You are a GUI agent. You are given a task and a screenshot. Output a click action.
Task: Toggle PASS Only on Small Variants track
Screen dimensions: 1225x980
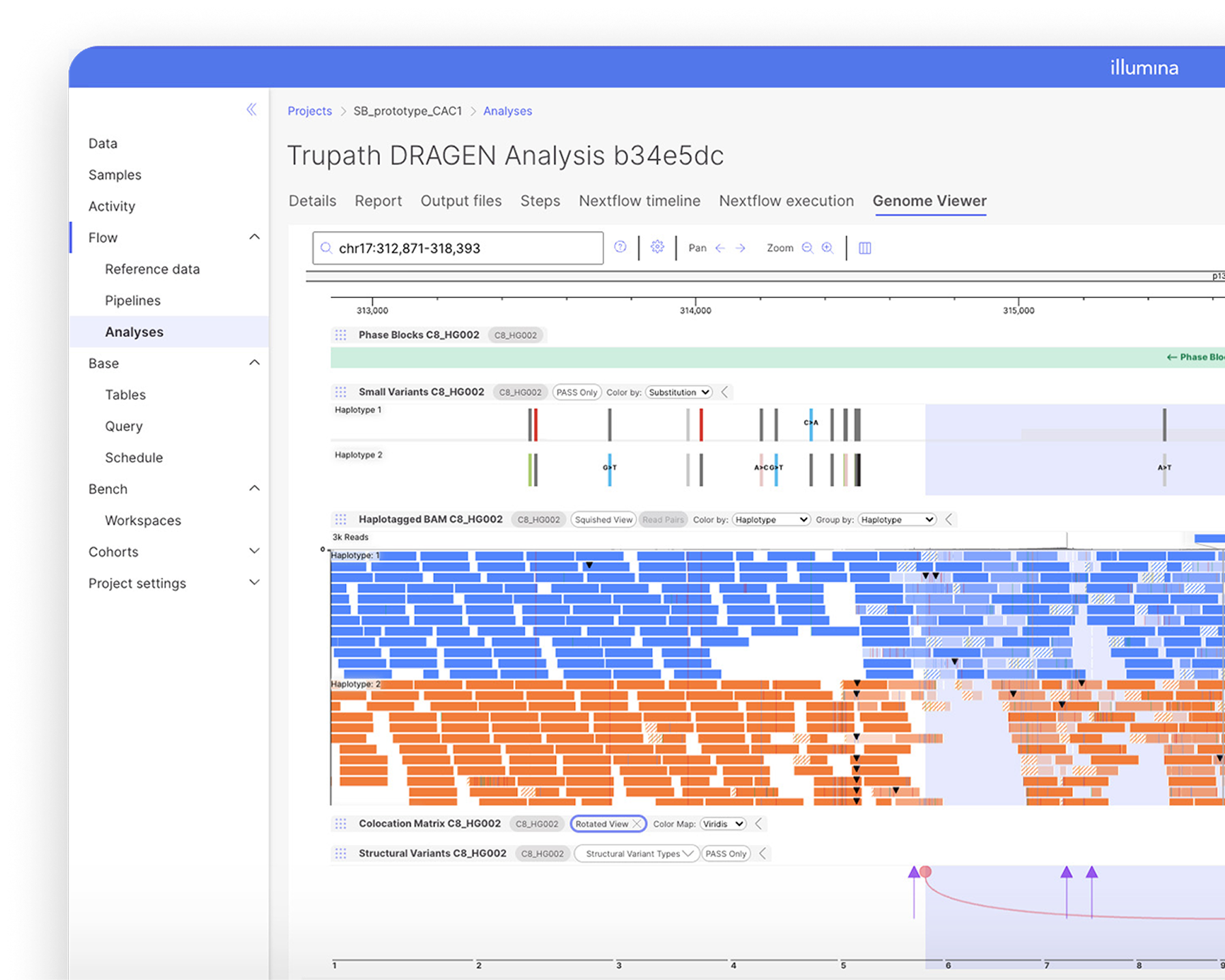577,392
